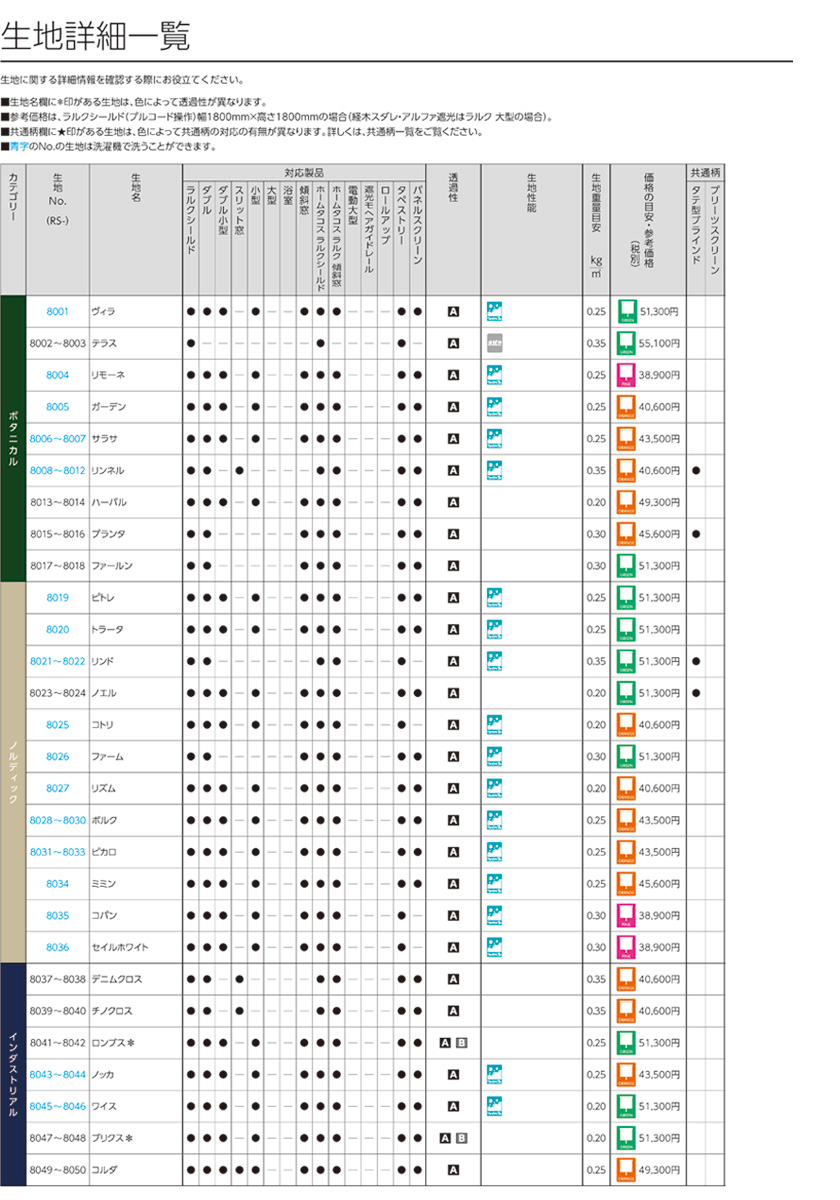Click the fabric name リズム

click(104, 788)
